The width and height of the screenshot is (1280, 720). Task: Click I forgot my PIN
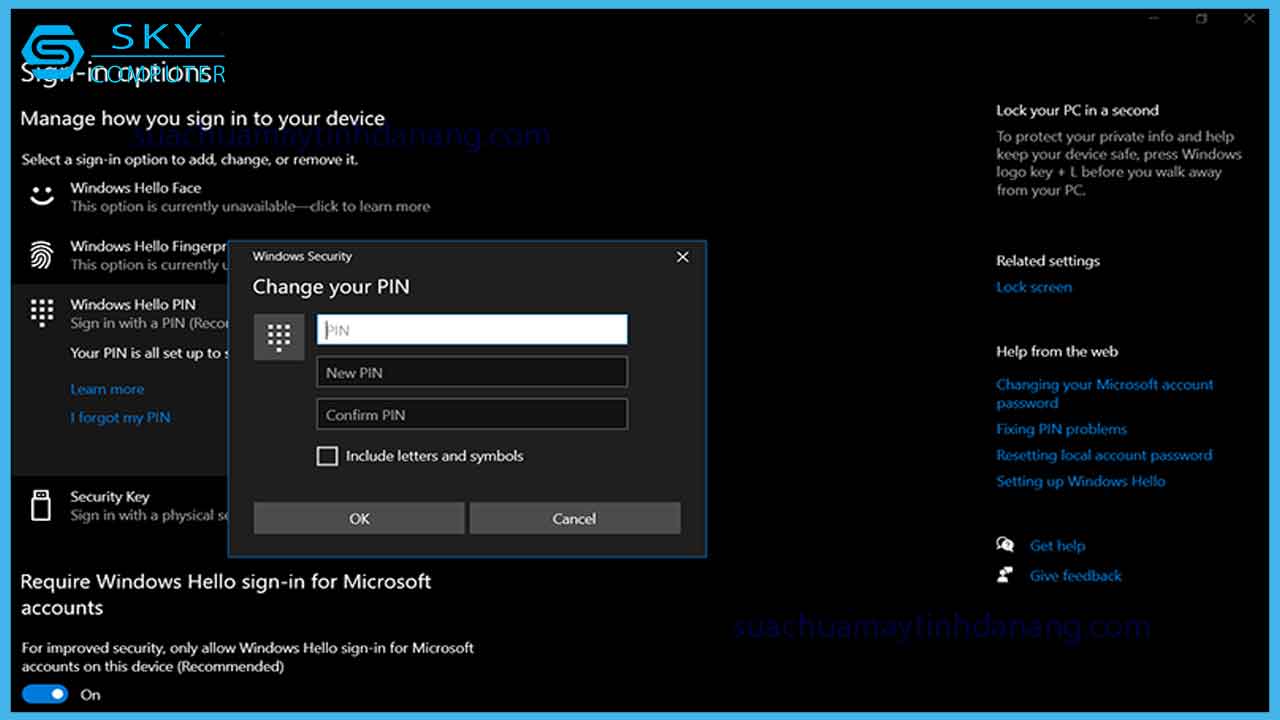point(120,417)
